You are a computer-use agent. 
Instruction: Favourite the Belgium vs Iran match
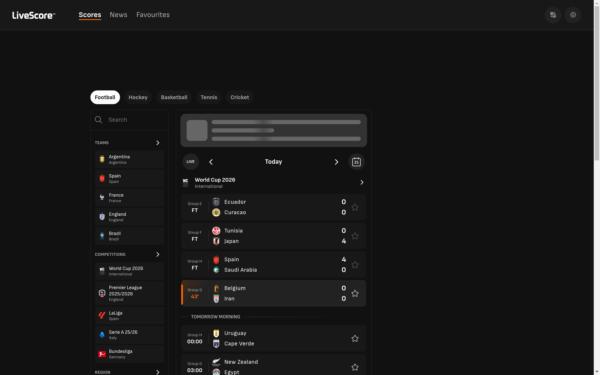[355, 293]
